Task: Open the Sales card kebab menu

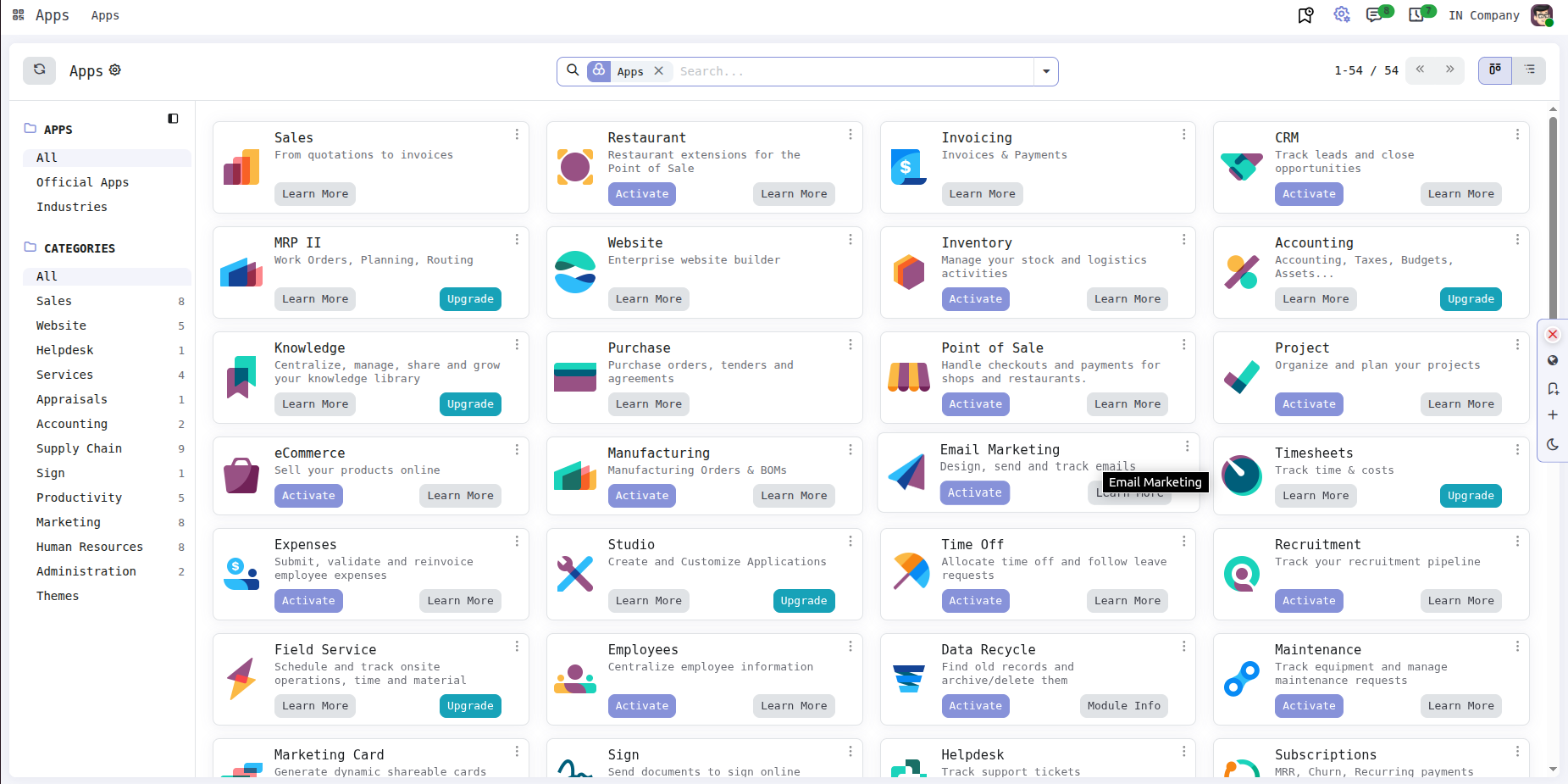Action: 517,135
